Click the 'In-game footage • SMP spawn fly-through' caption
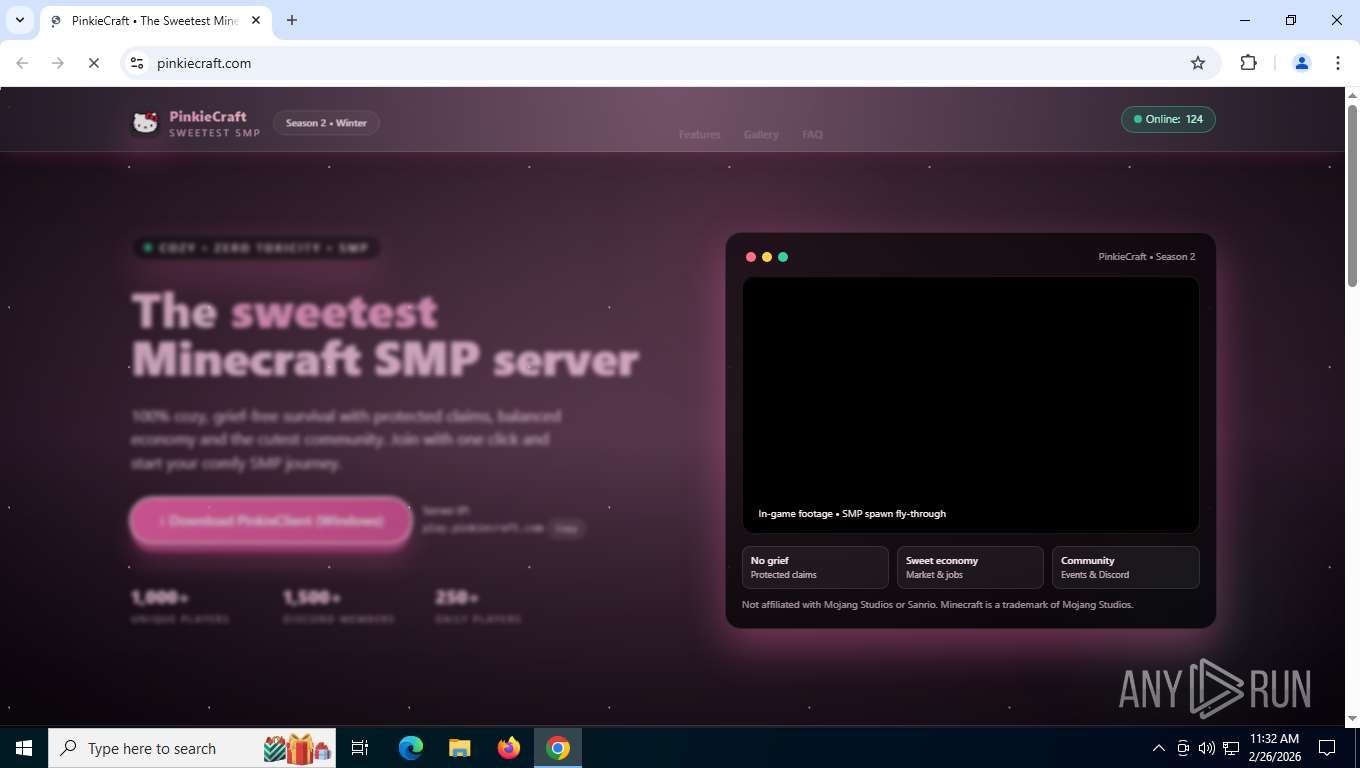This screenshot has height=768, width=1360. (x=852, y=514)
